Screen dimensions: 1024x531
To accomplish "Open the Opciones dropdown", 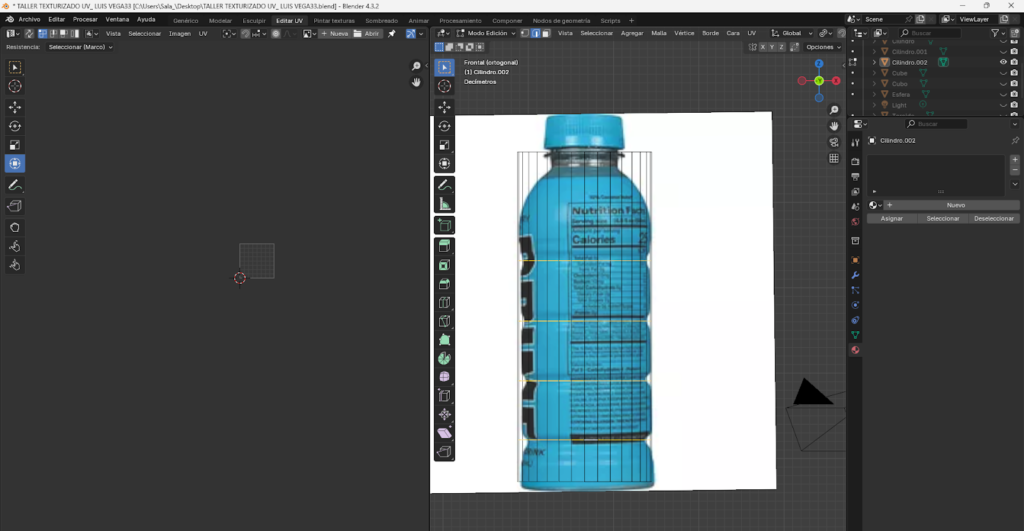I will (x=822, y=47).
